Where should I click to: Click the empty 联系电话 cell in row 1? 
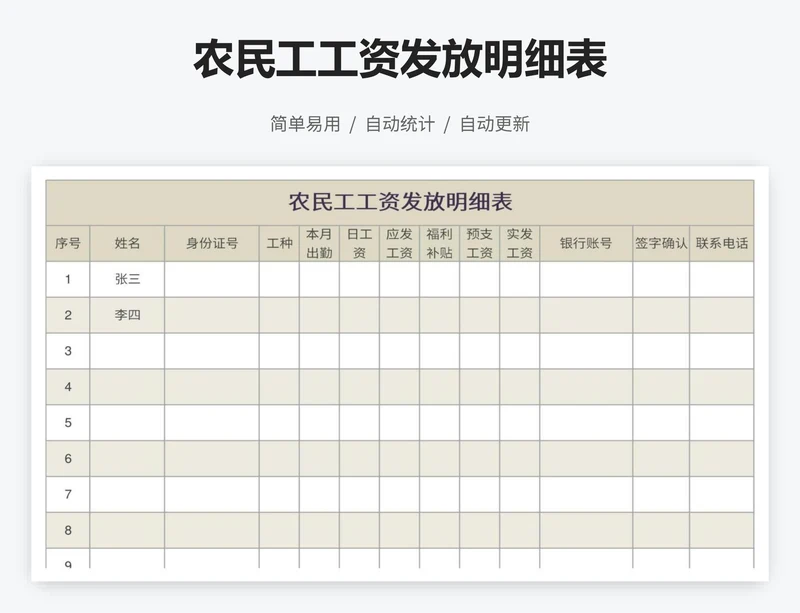pos(721,279)
